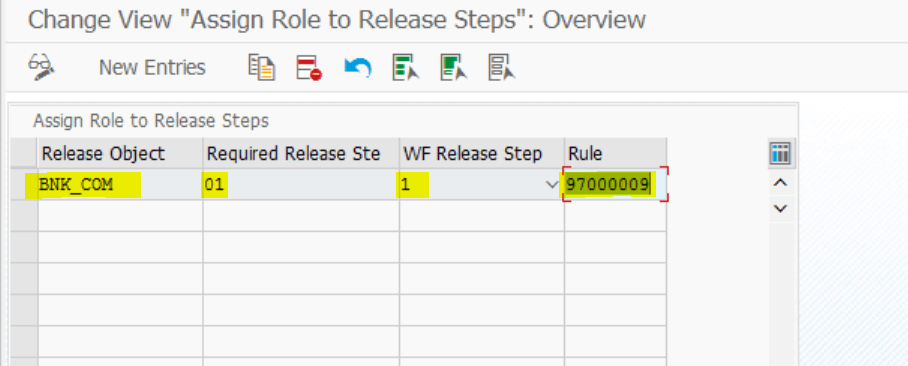Click the blue Undo Change arrow
The width and height of the screenshot is (908, 366).
357,67
